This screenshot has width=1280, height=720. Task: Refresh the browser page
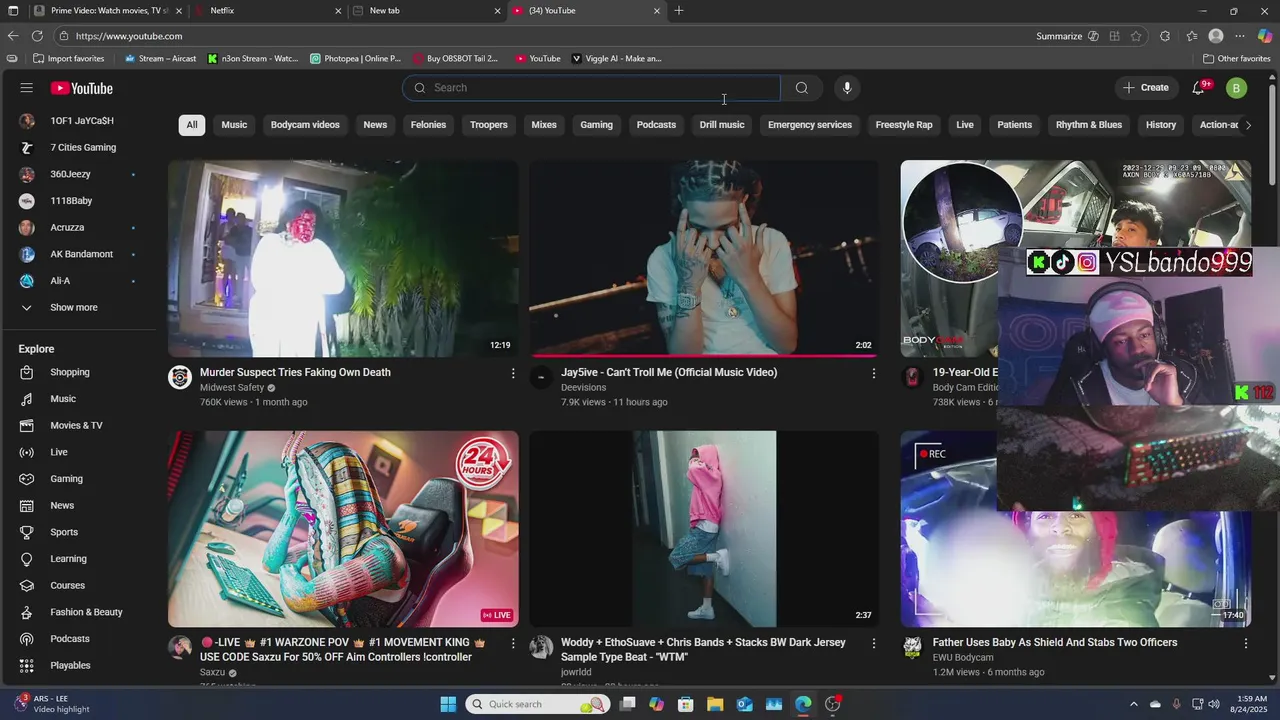[37, 36]
